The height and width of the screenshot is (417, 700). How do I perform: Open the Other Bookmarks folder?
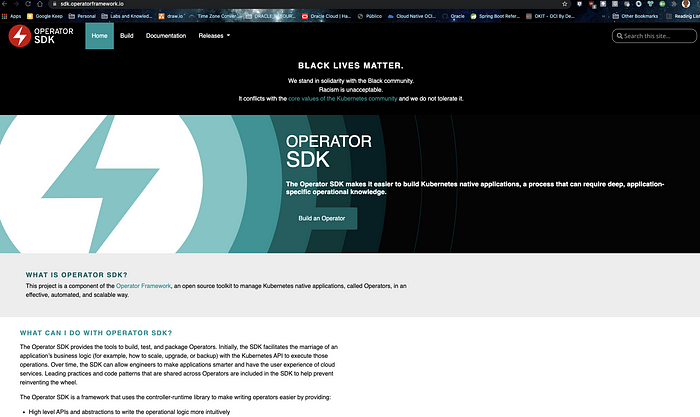coord(635,16)
